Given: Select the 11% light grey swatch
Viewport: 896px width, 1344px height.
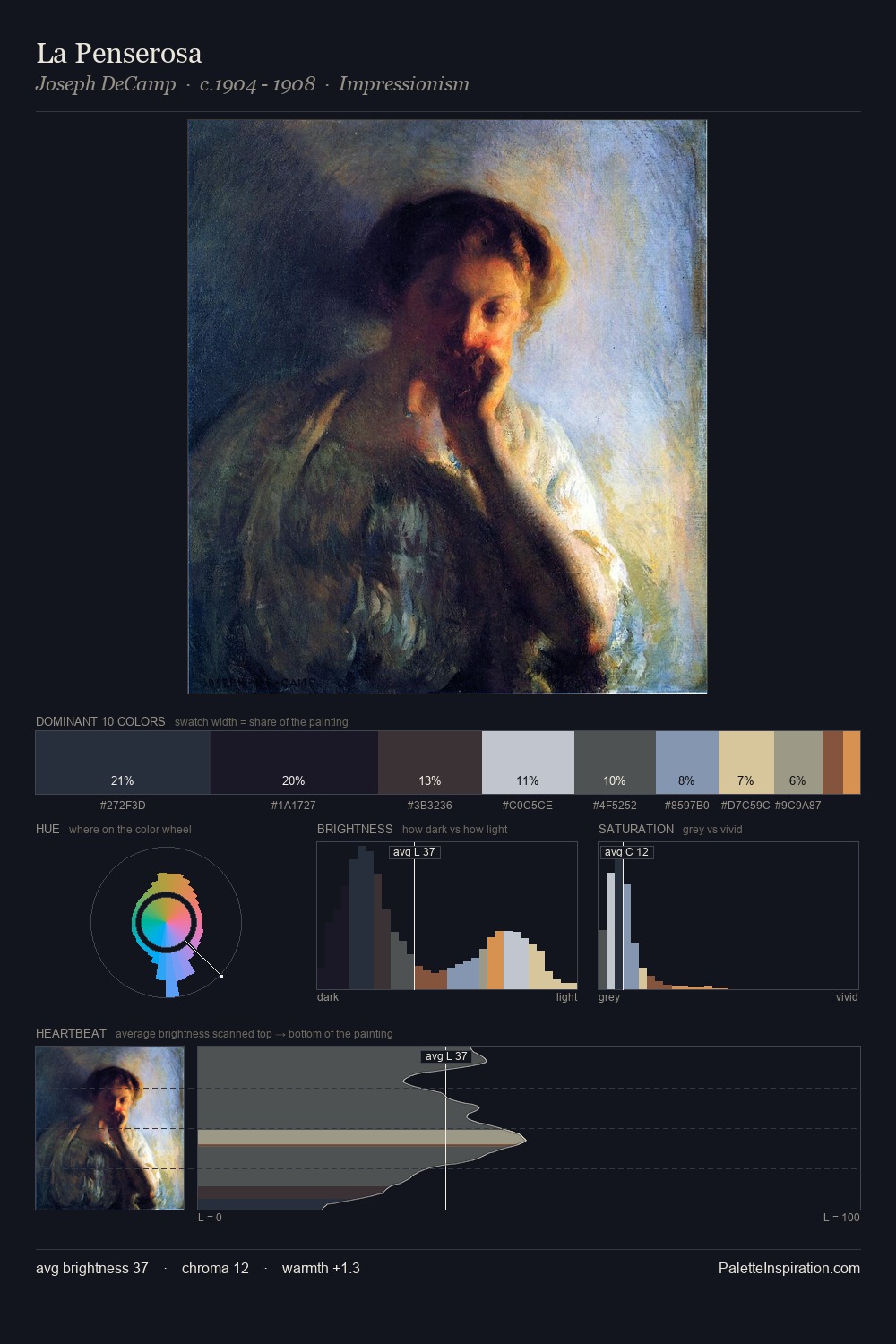Looking at the screenshot, I should (528, 762).
